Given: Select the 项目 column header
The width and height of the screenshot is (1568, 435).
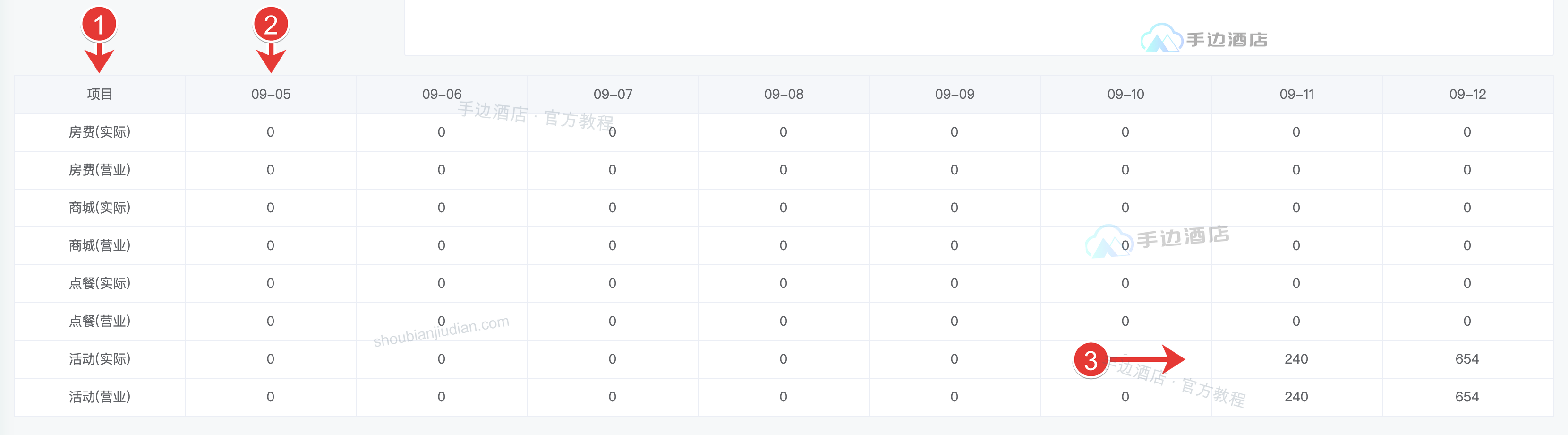Looking at the screenshot, I should (x=100, y=95).
